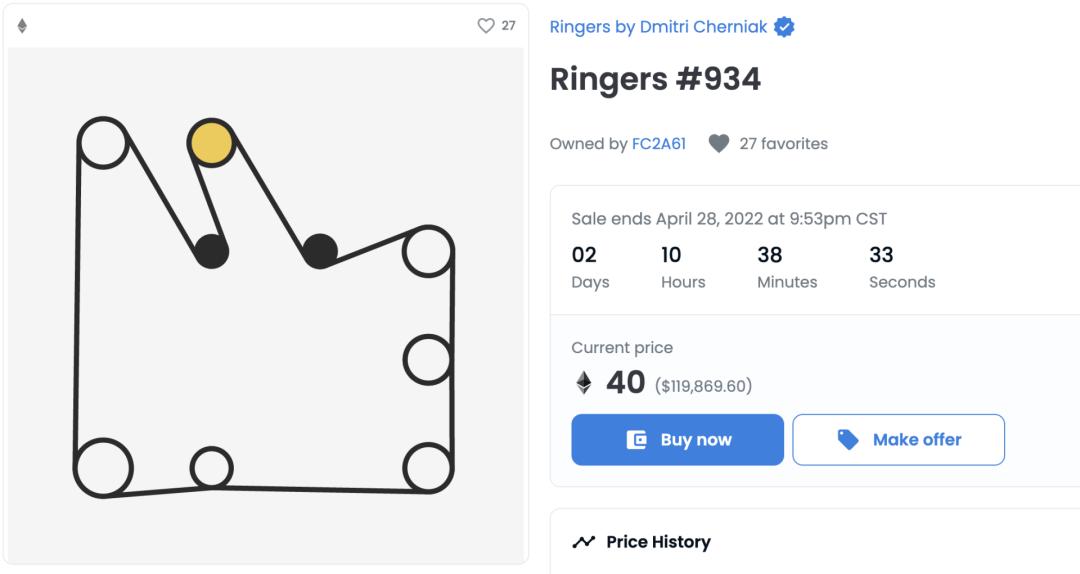
Task: Click the sale end date text
Action: 728,219
